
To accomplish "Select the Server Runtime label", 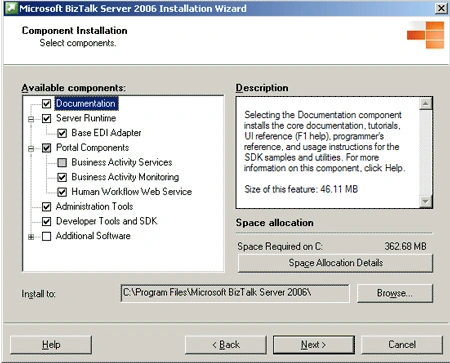I will tap(86, 118).
